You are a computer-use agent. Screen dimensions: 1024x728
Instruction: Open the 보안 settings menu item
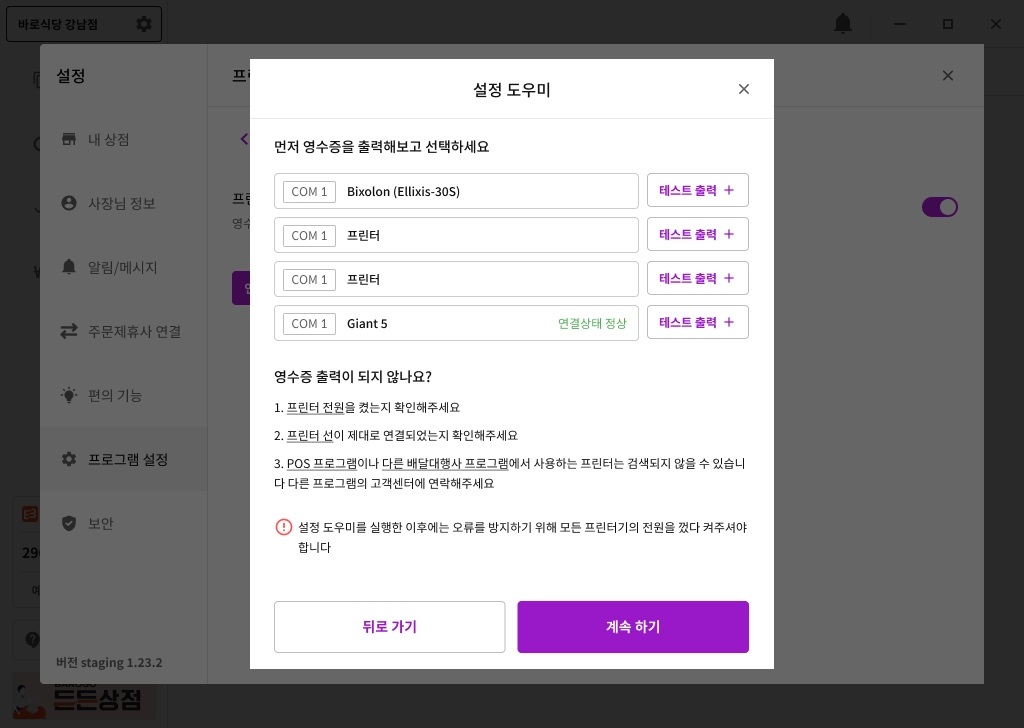[101, 523]
